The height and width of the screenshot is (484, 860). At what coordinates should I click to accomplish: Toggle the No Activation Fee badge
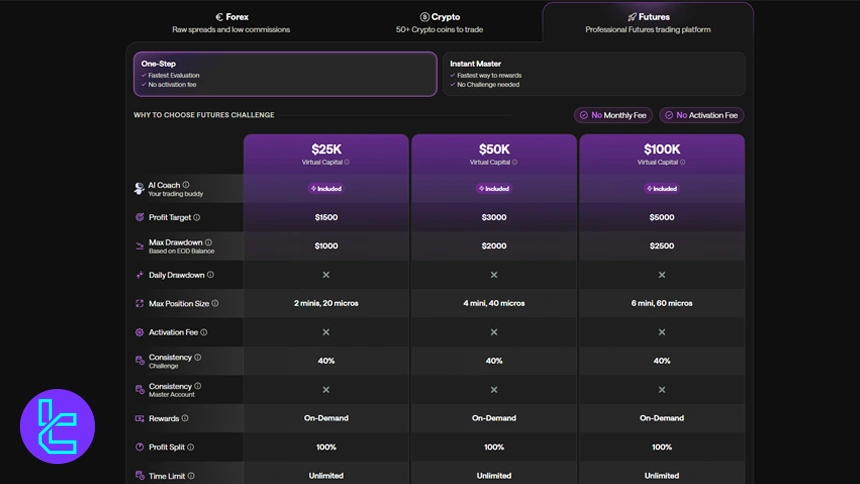(x=701, y=115)
